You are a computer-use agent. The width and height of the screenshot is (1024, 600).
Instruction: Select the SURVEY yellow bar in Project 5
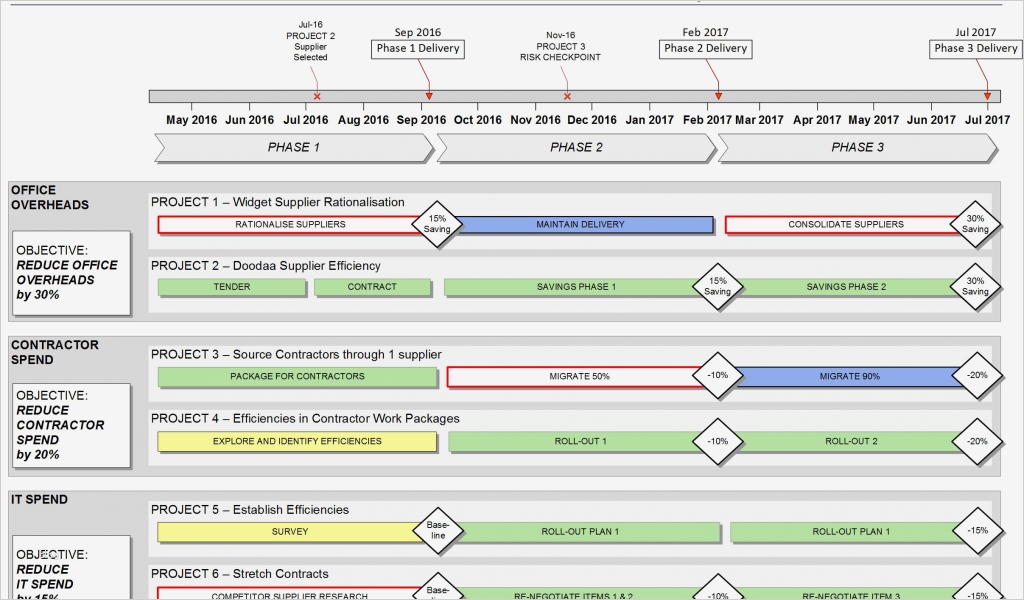click(288, 532)
